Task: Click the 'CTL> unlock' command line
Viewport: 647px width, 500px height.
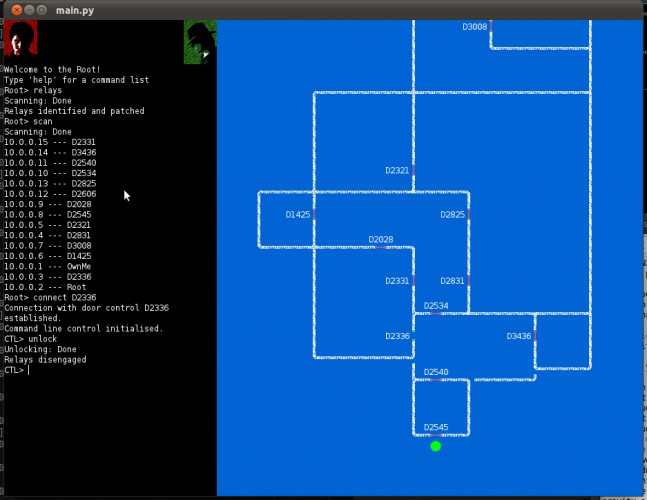Action: pos(31,339)
